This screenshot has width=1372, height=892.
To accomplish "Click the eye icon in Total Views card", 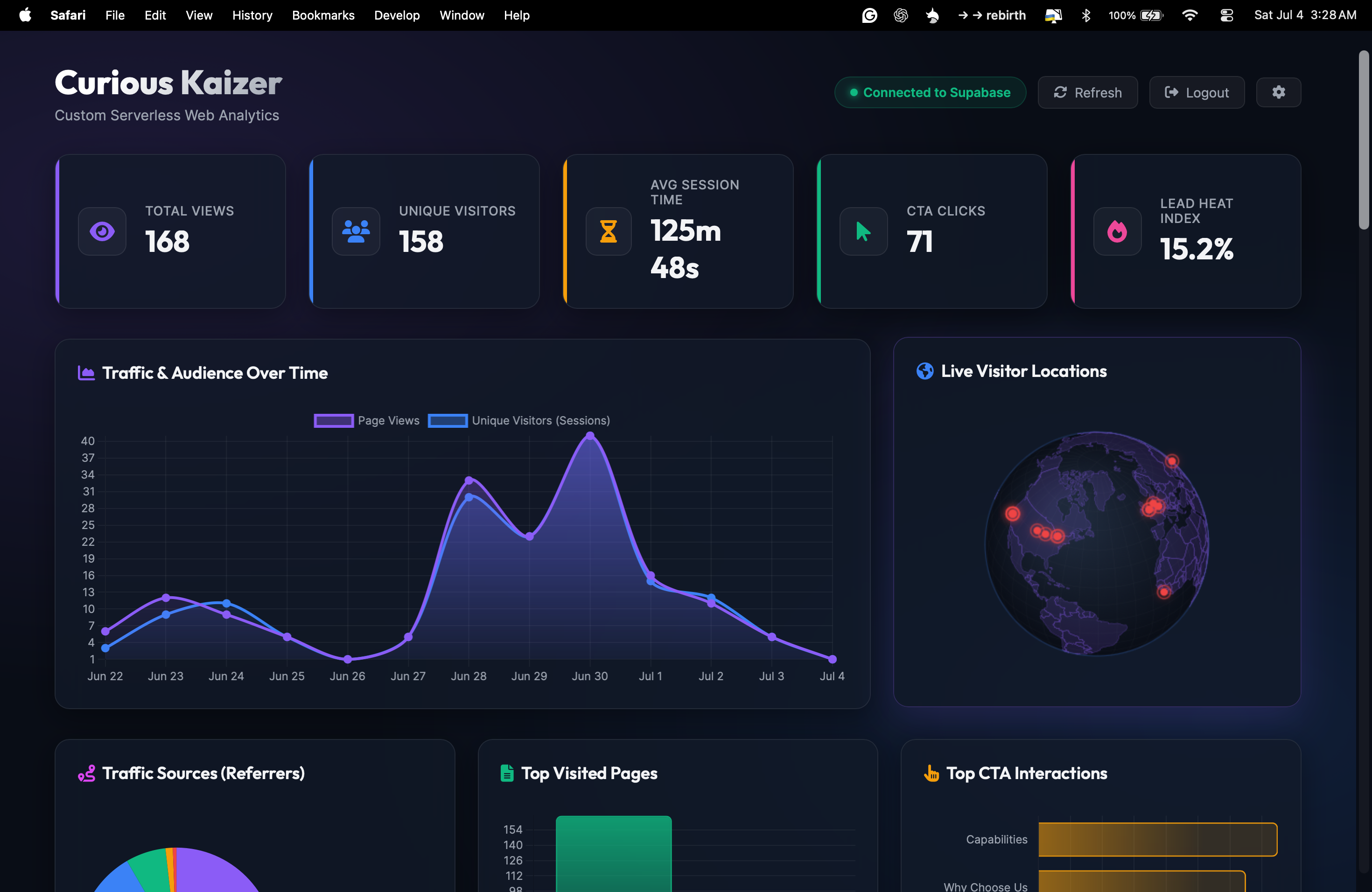I will [102, 232].
